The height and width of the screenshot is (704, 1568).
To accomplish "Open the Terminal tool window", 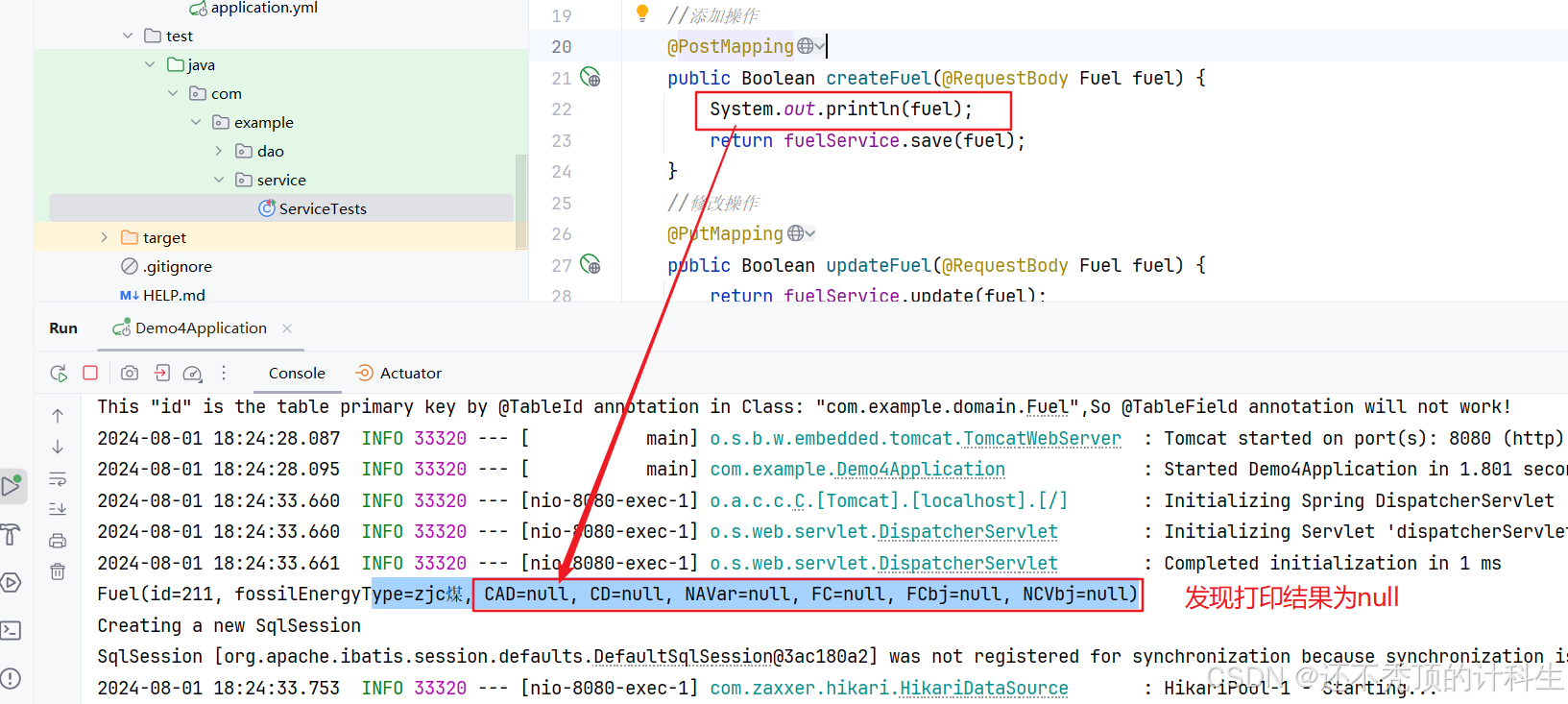I will [x=11, y=630].
